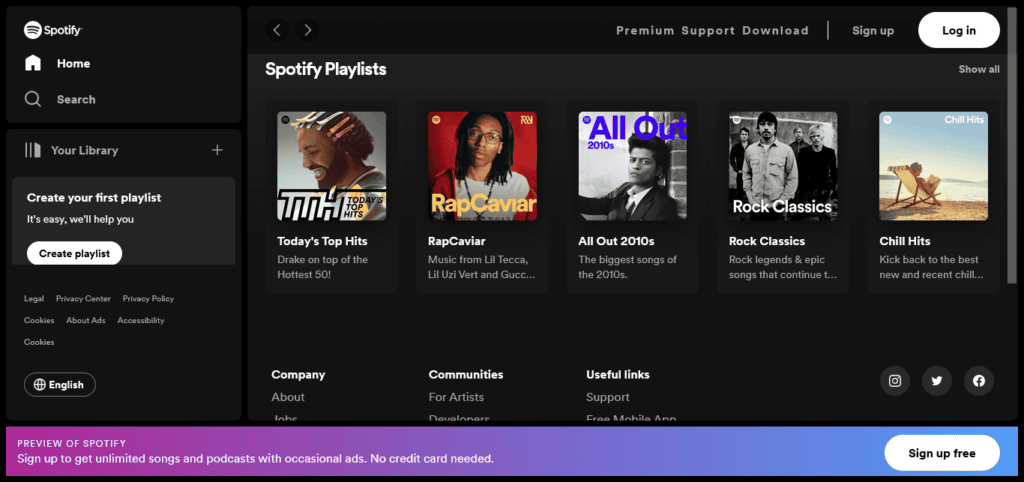
Task: Open Spotify's Instagram page
Action: (x=895, y=381)
